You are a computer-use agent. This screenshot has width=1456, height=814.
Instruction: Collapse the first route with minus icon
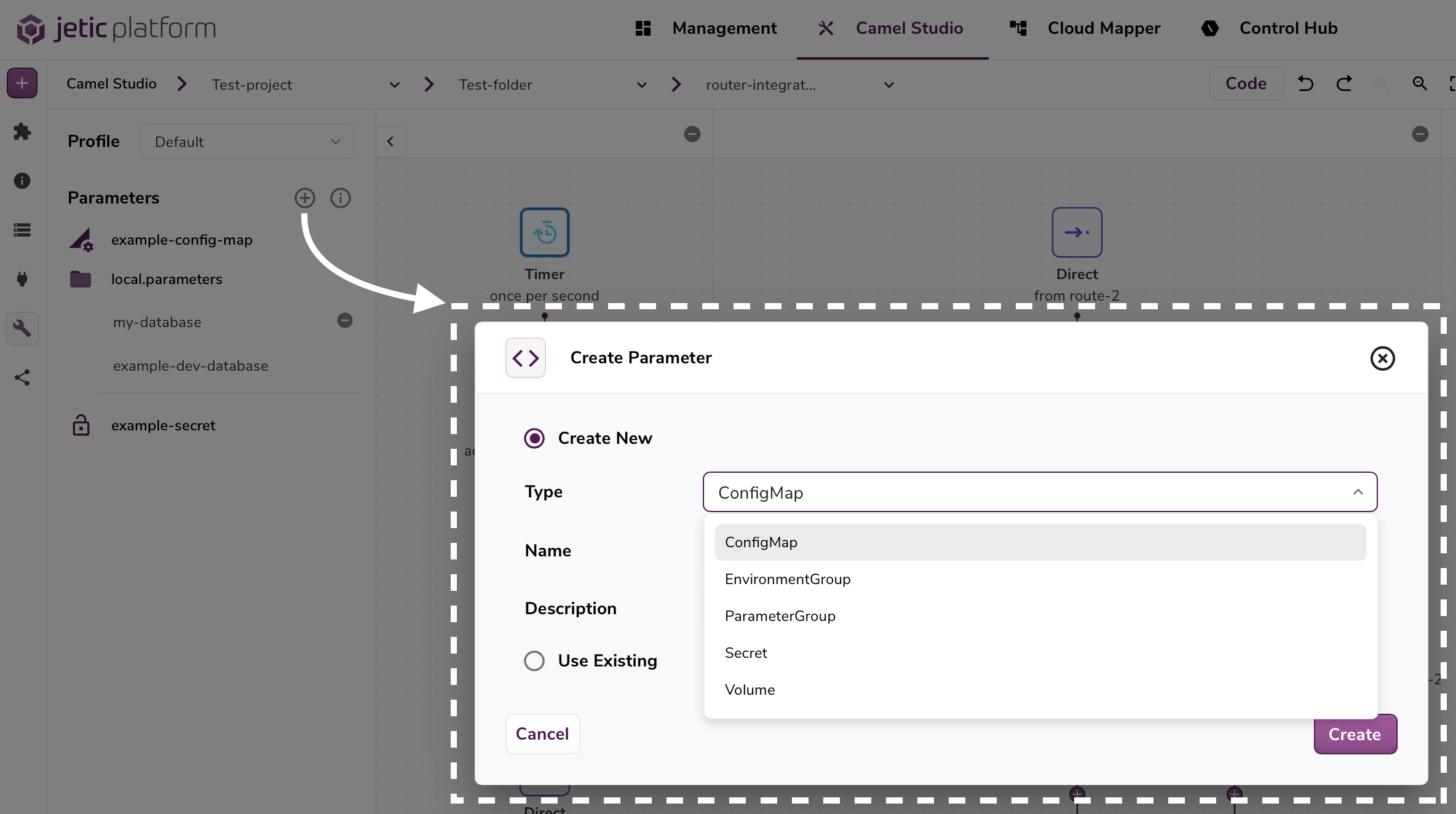point(692,134)
